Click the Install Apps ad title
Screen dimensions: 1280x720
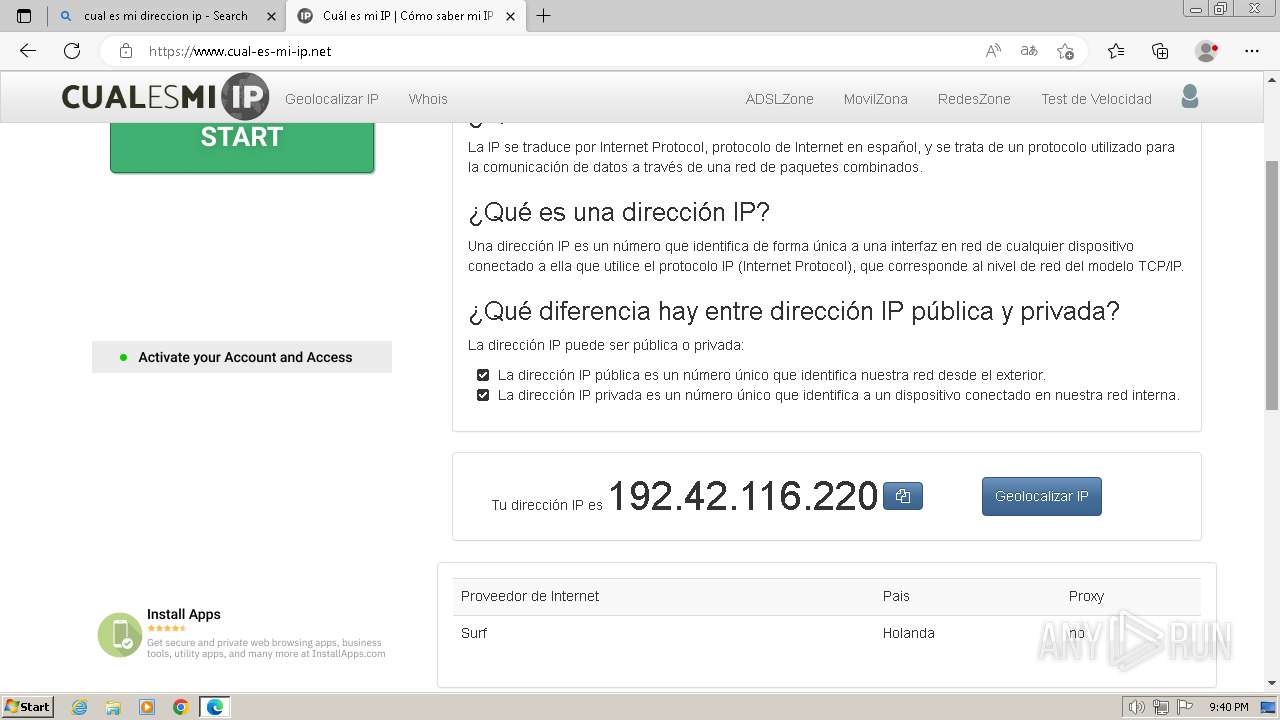184,614
